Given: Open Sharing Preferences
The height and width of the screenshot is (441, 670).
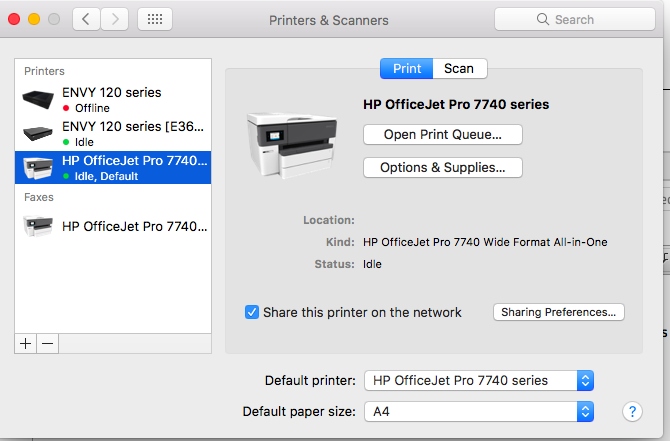Looking at the screenshot, I should [558, 312].
